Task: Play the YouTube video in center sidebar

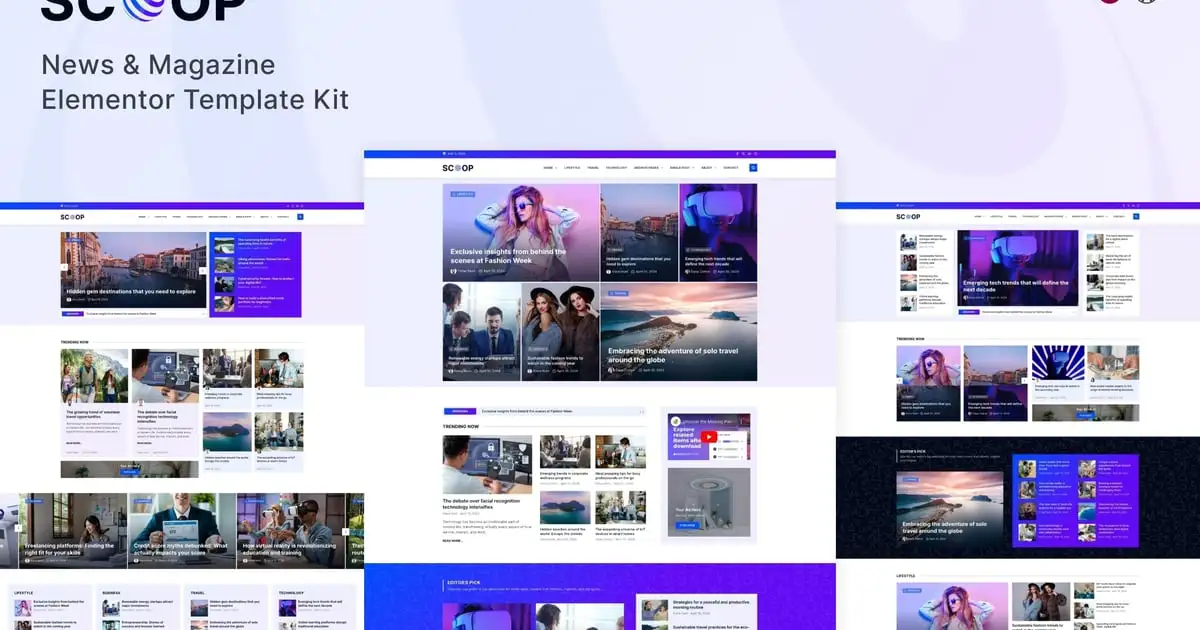Action: [x=708, y=436]
